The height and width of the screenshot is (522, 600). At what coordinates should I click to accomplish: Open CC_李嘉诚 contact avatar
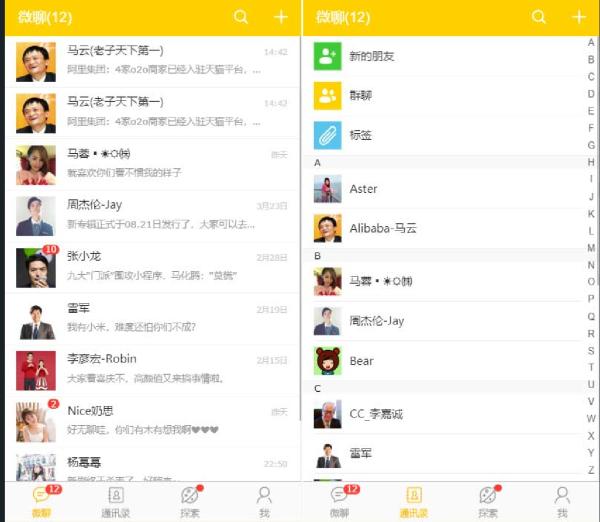click(x=328, y=414)
